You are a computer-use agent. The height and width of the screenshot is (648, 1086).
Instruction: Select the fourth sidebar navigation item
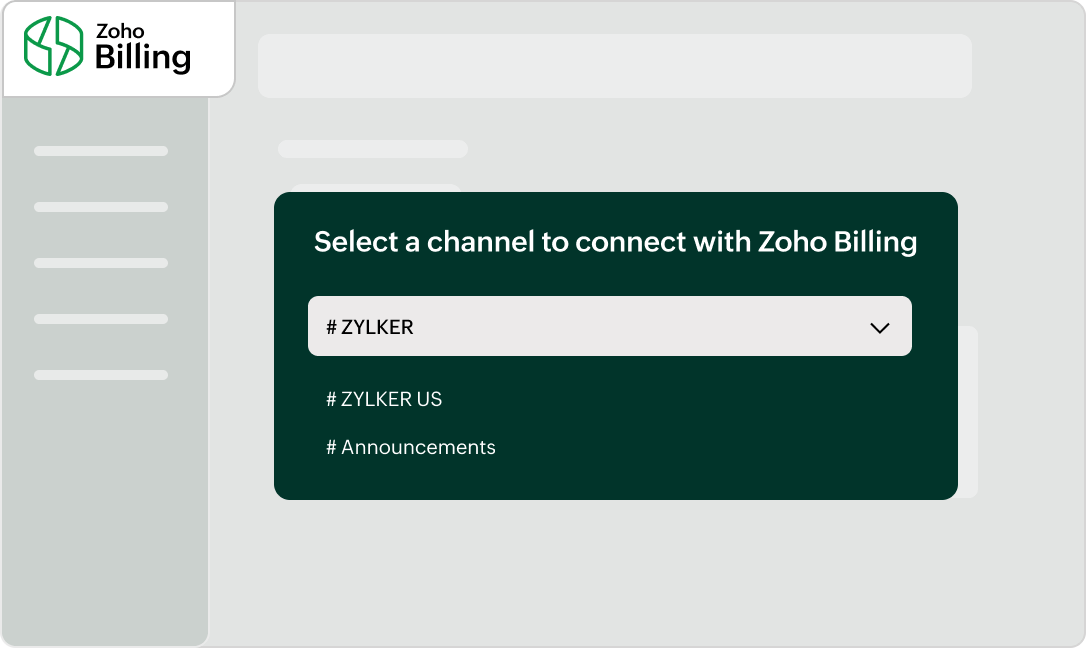pyautogui.click(x=100, y=319)
